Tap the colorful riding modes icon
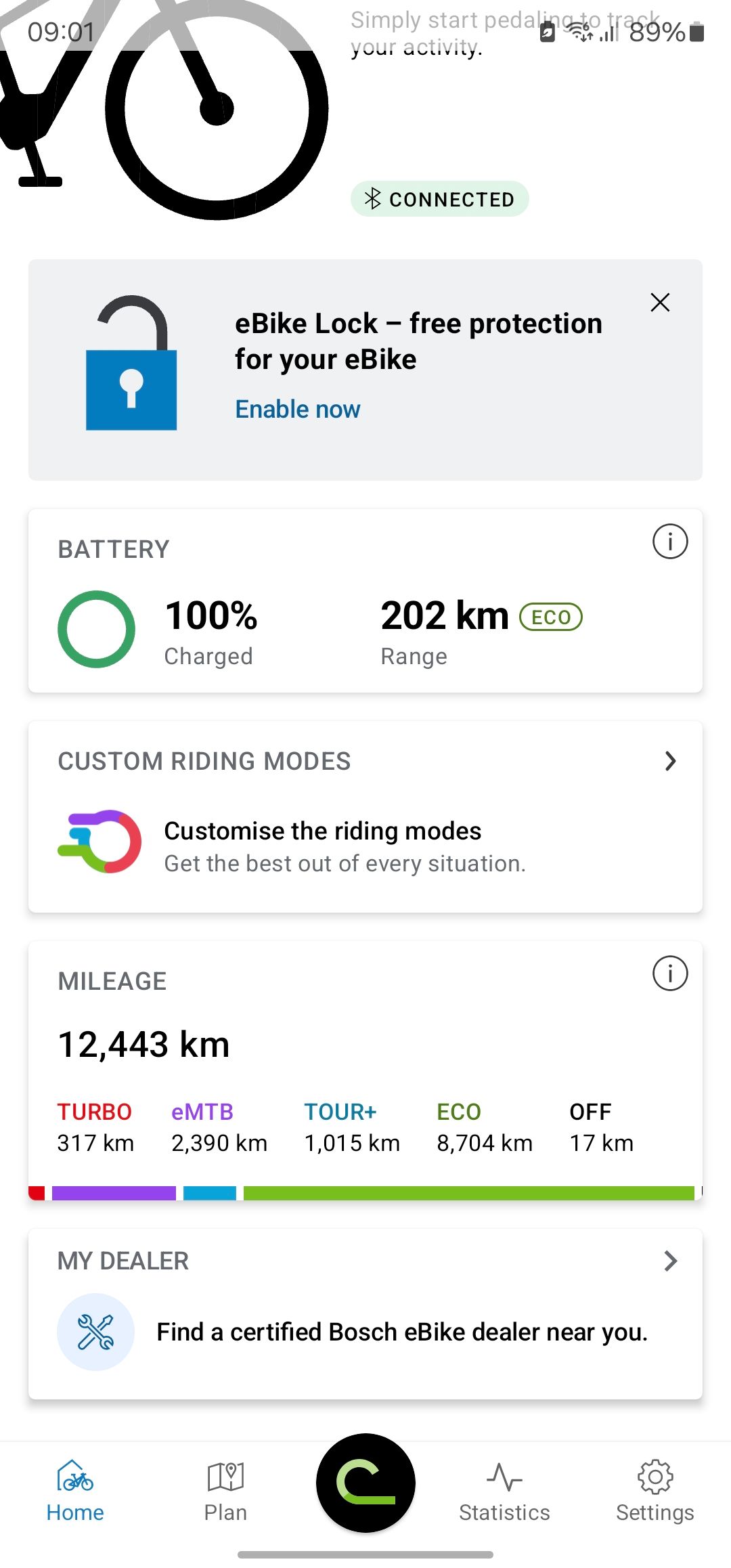 pyautogui.click(x=100, y=841)
